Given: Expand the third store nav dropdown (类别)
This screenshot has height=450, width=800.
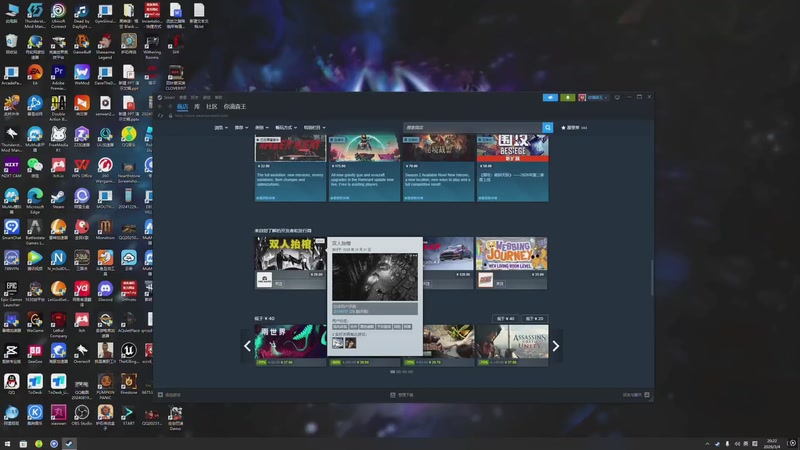Looking at the screenshot, I should (261, 128).
